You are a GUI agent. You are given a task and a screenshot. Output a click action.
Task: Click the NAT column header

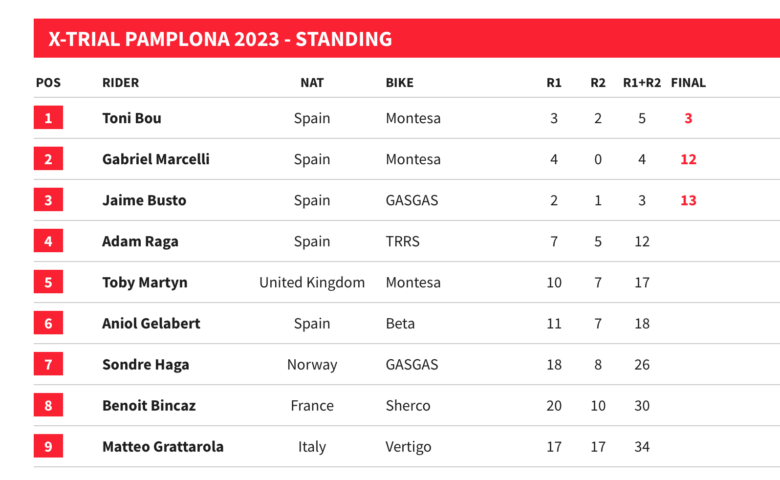point(312,83)
